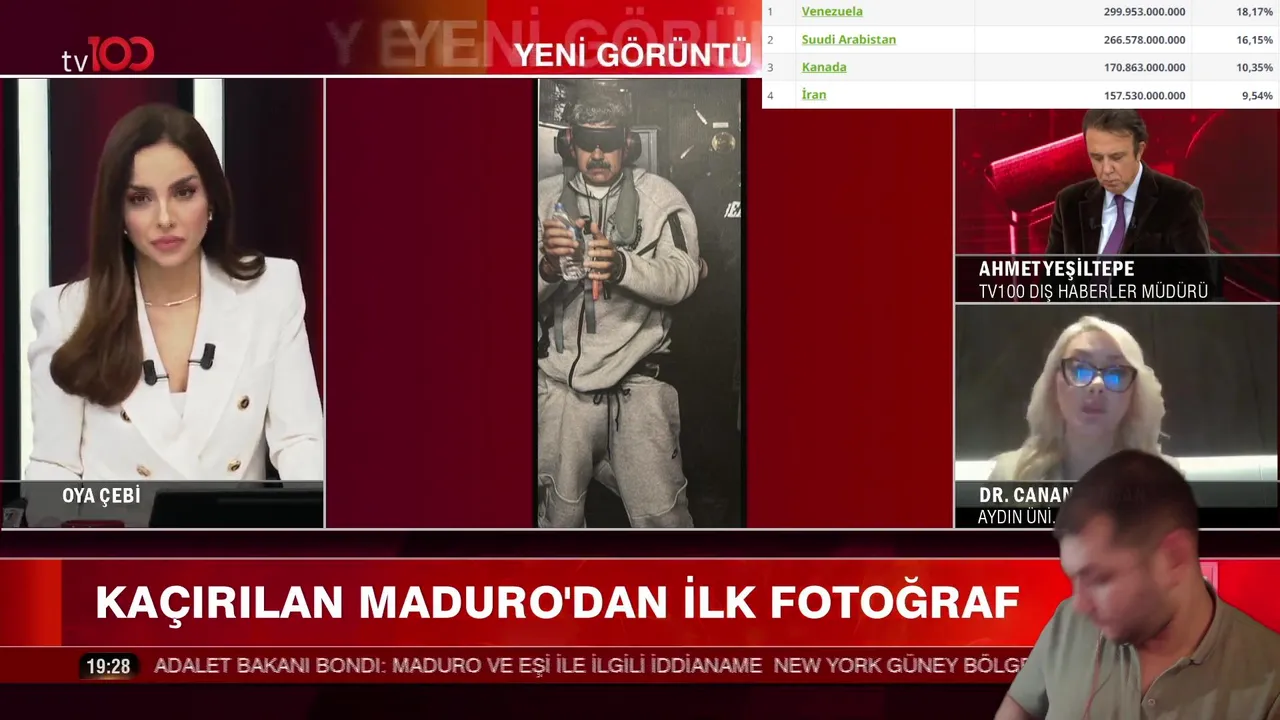
Task: Click the tv100 channel logo
Action: [x=108, y=54]
